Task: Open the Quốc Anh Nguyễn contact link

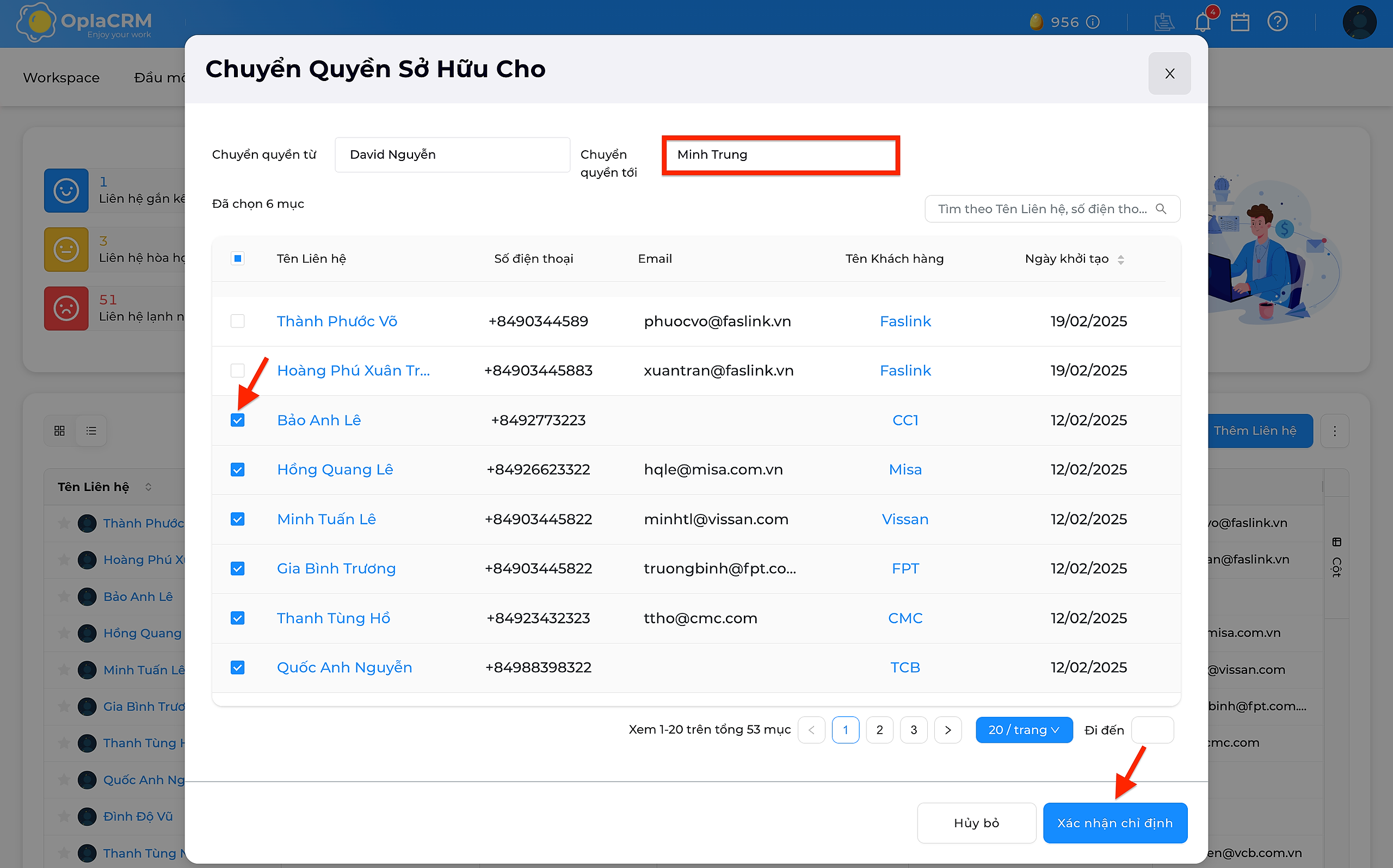Action: [344, 668]
